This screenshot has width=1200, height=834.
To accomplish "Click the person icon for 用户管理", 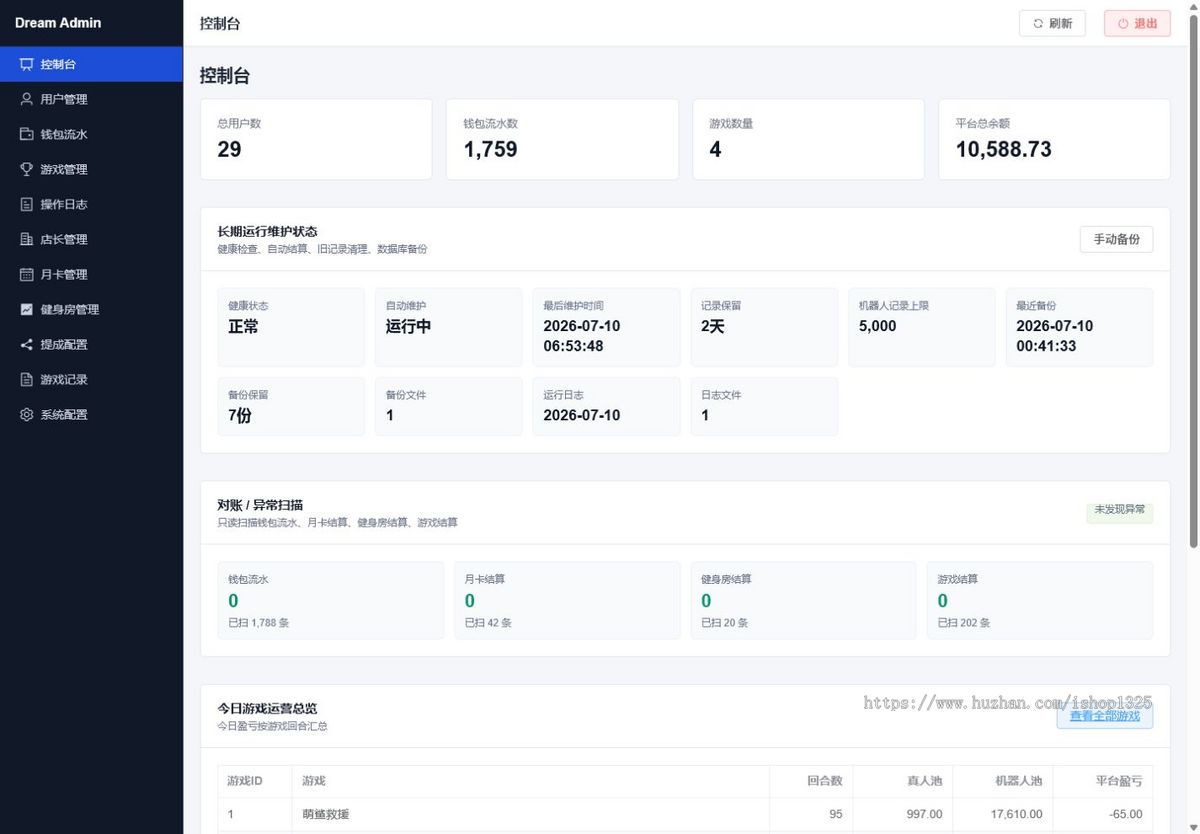I will click(27, 99).
